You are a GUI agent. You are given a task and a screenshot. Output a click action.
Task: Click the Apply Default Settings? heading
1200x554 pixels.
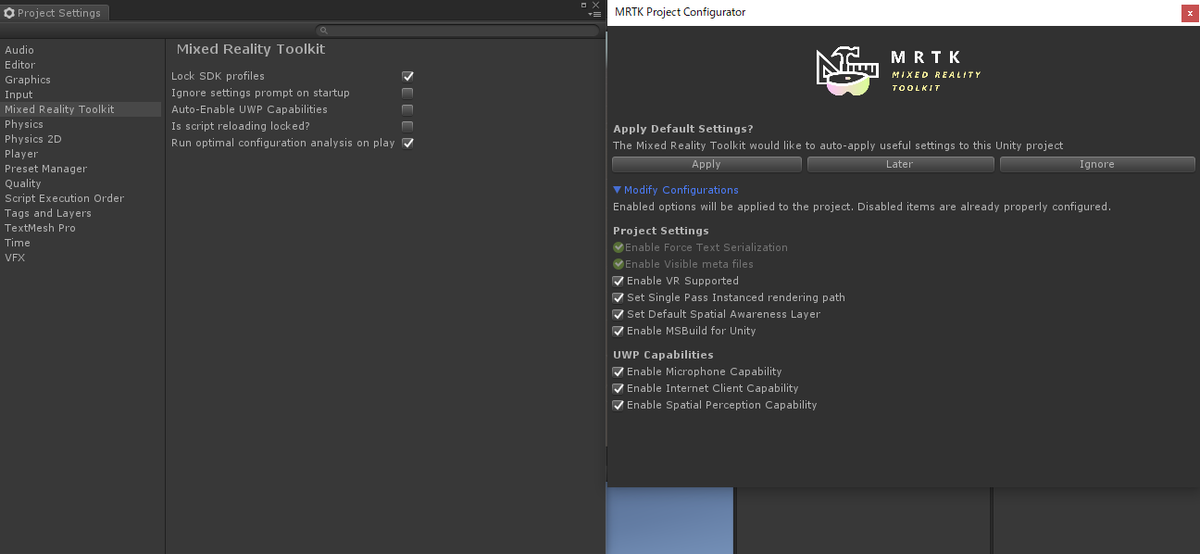(x=683, y=129)
